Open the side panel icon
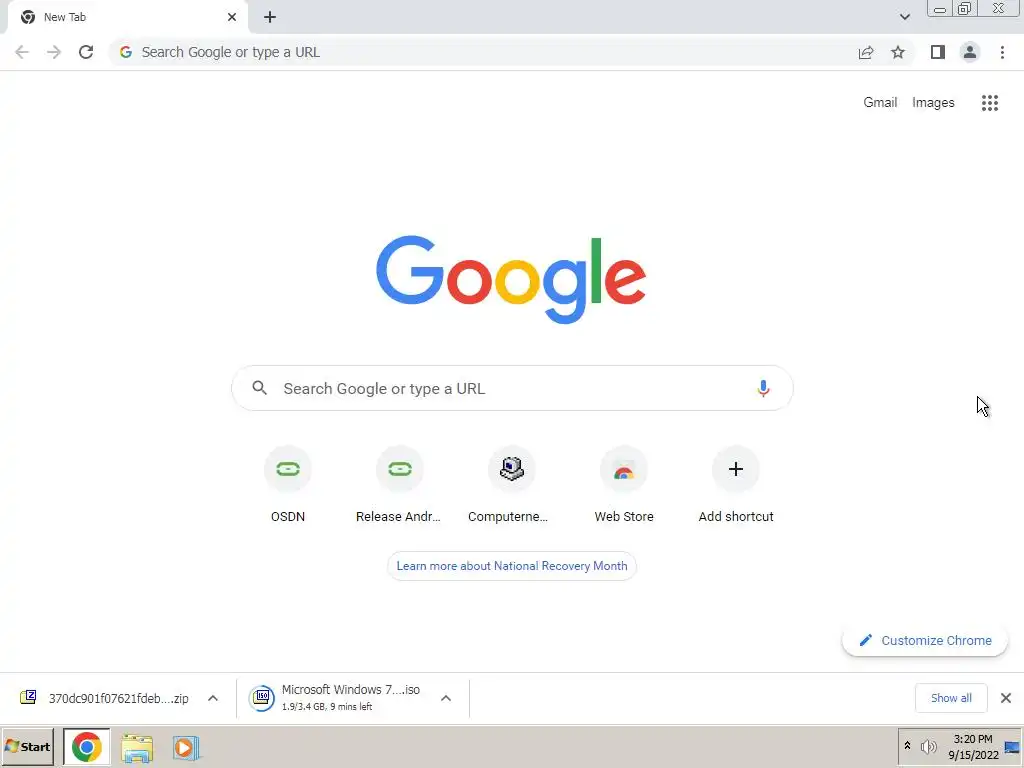Image resolution: width=1024 pixels, height=768 pixels. (x=938, y=52)
